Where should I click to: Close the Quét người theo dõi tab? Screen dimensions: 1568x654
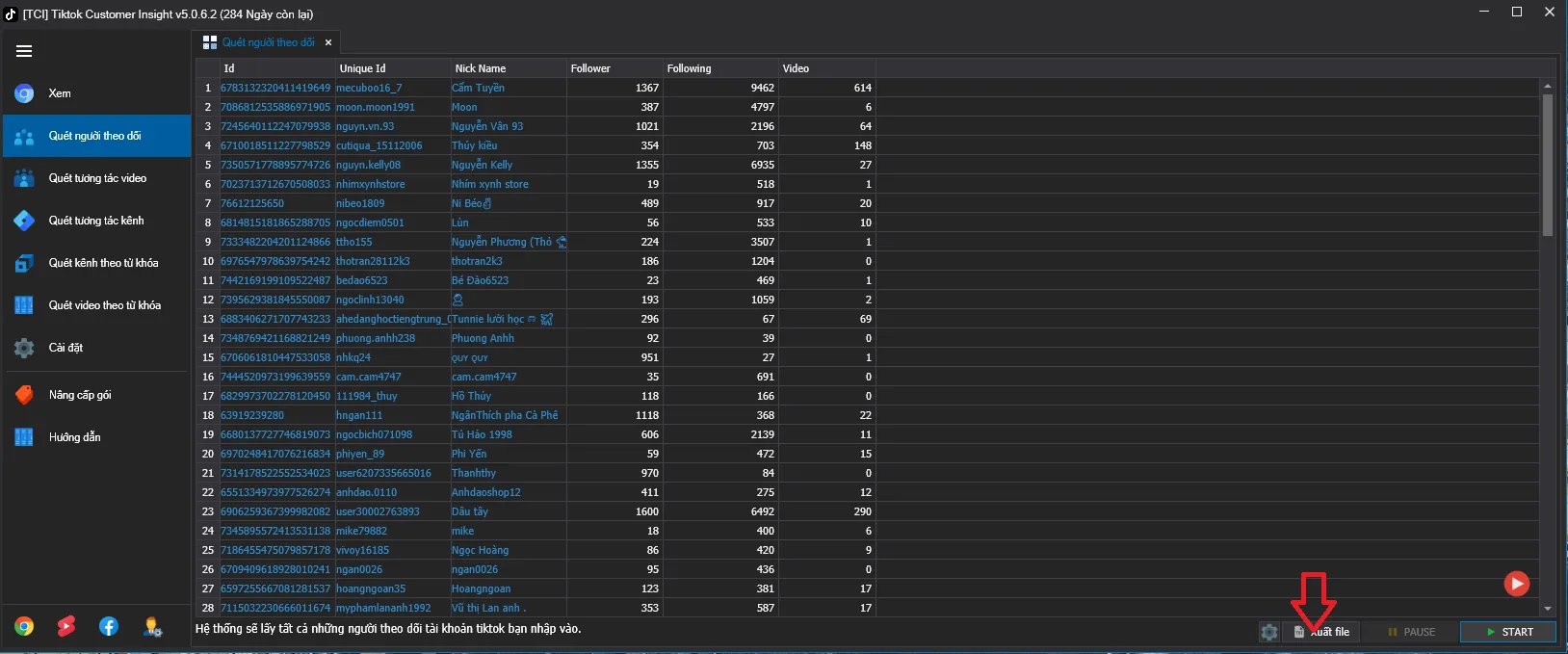328,42
